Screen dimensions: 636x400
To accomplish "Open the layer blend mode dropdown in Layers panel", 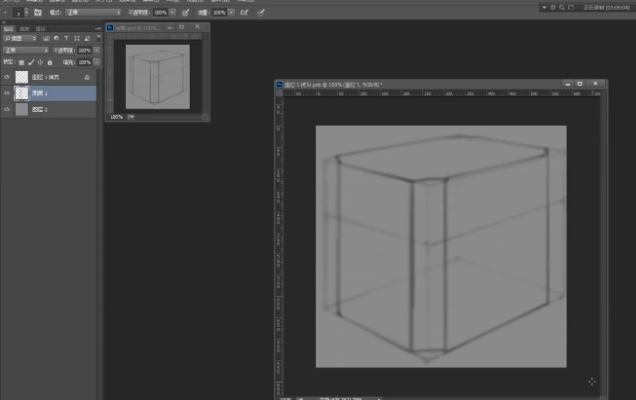I will [26, 50].
